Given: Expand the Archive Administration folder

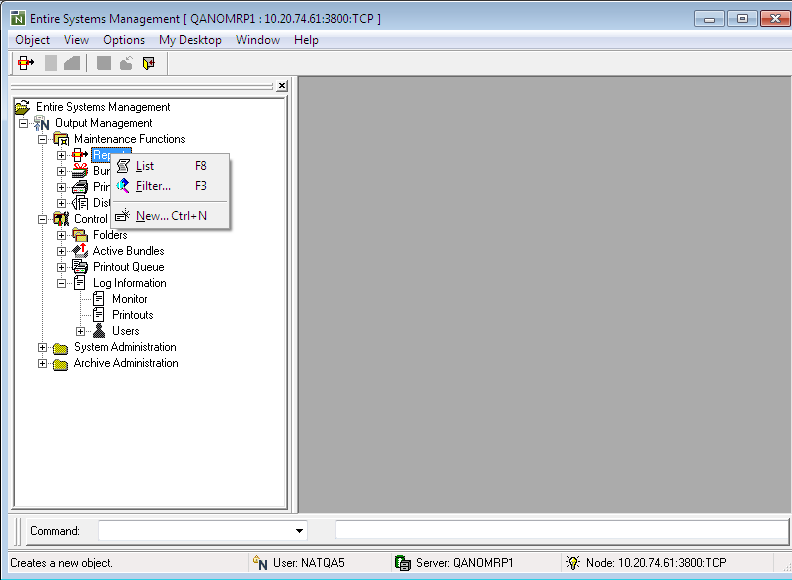Looking at the screenshot, I should point(42,363).
